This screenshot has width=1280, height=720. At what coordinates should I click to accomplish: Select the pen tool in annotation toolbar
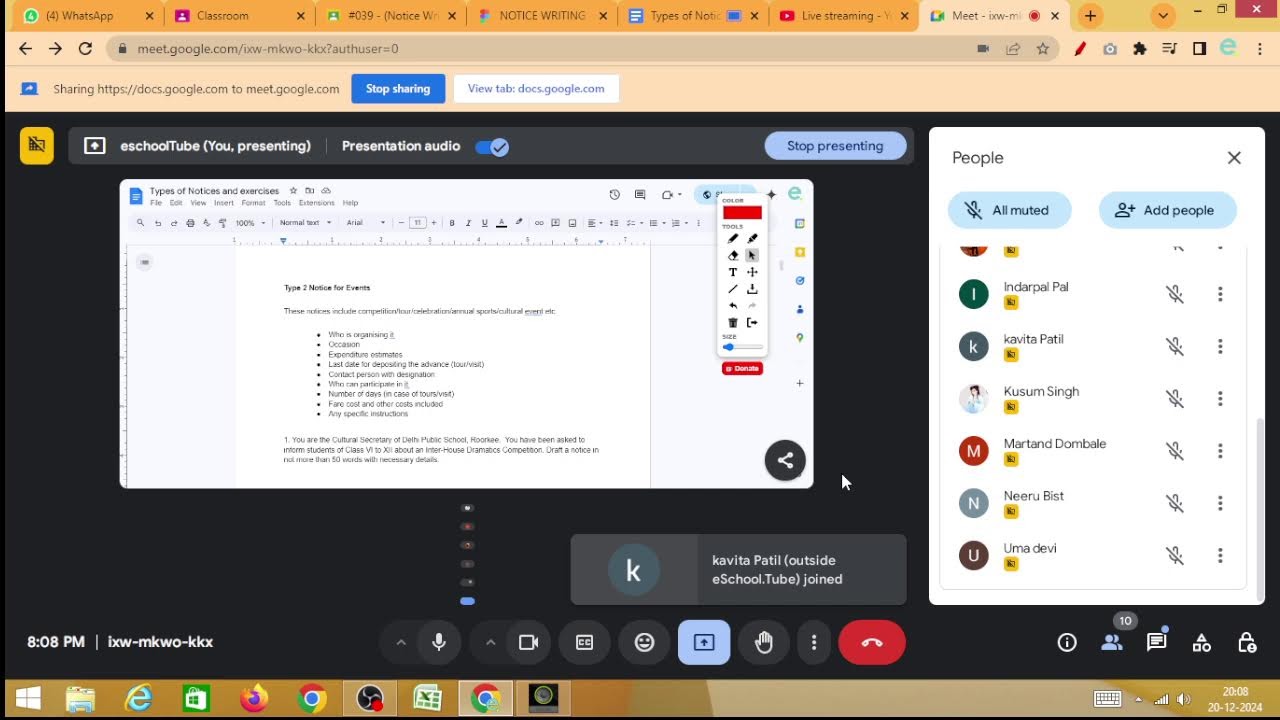click(733, 239)
